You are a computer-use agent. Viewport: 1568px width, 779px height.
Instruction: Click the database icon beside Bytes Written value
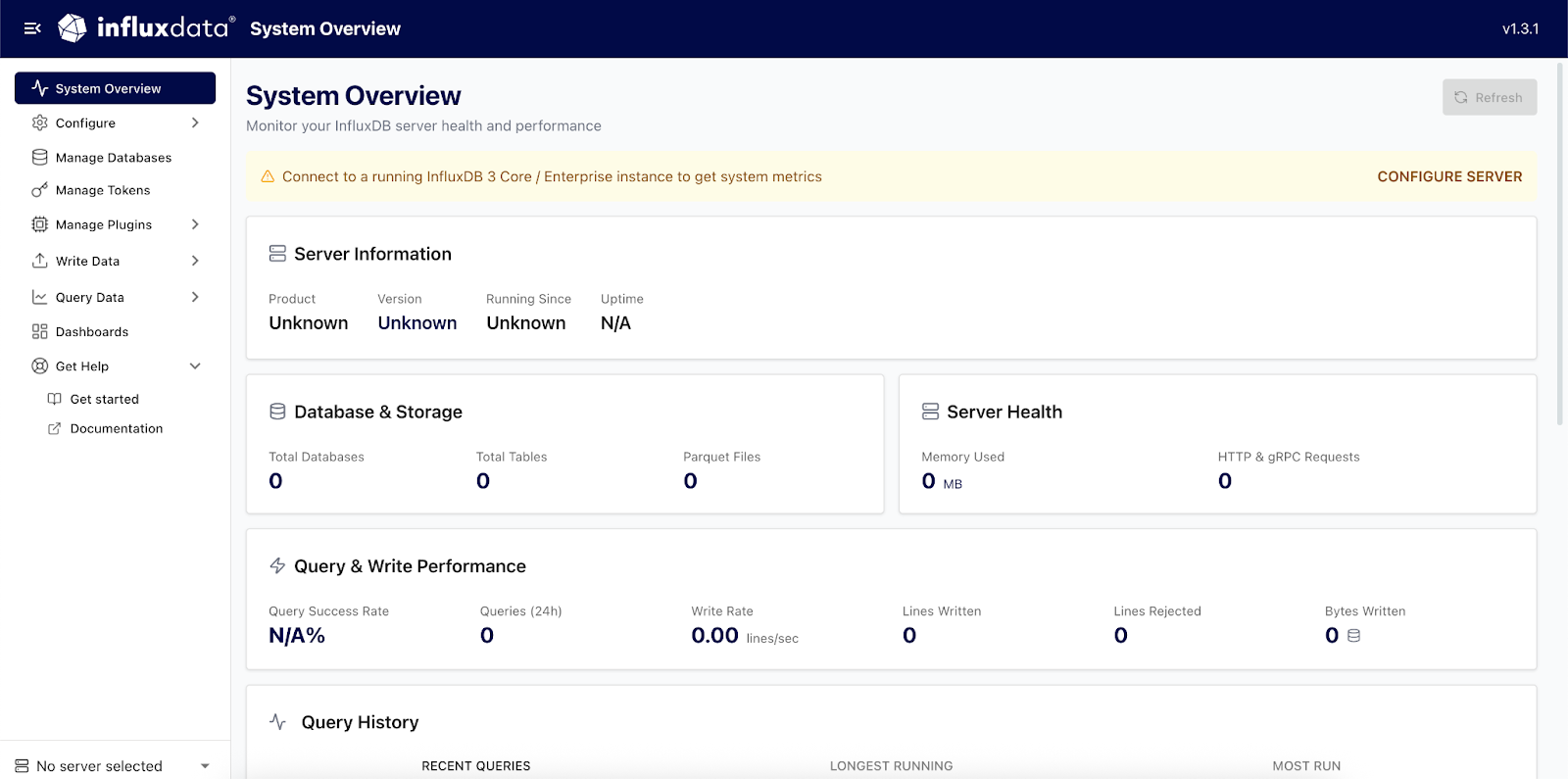[x=1354, y=636]
